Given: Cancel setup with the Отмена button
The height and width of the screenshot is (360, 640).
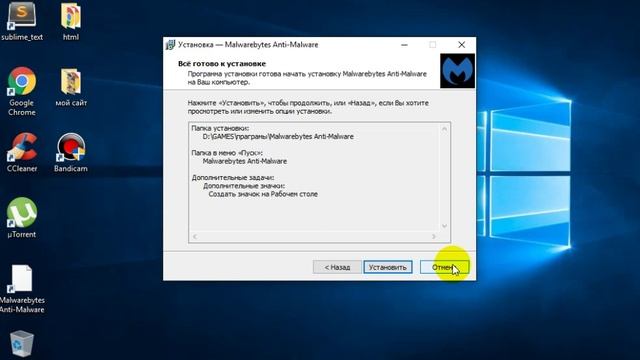Looking at the screenshot, I should [x=444, y=267].
